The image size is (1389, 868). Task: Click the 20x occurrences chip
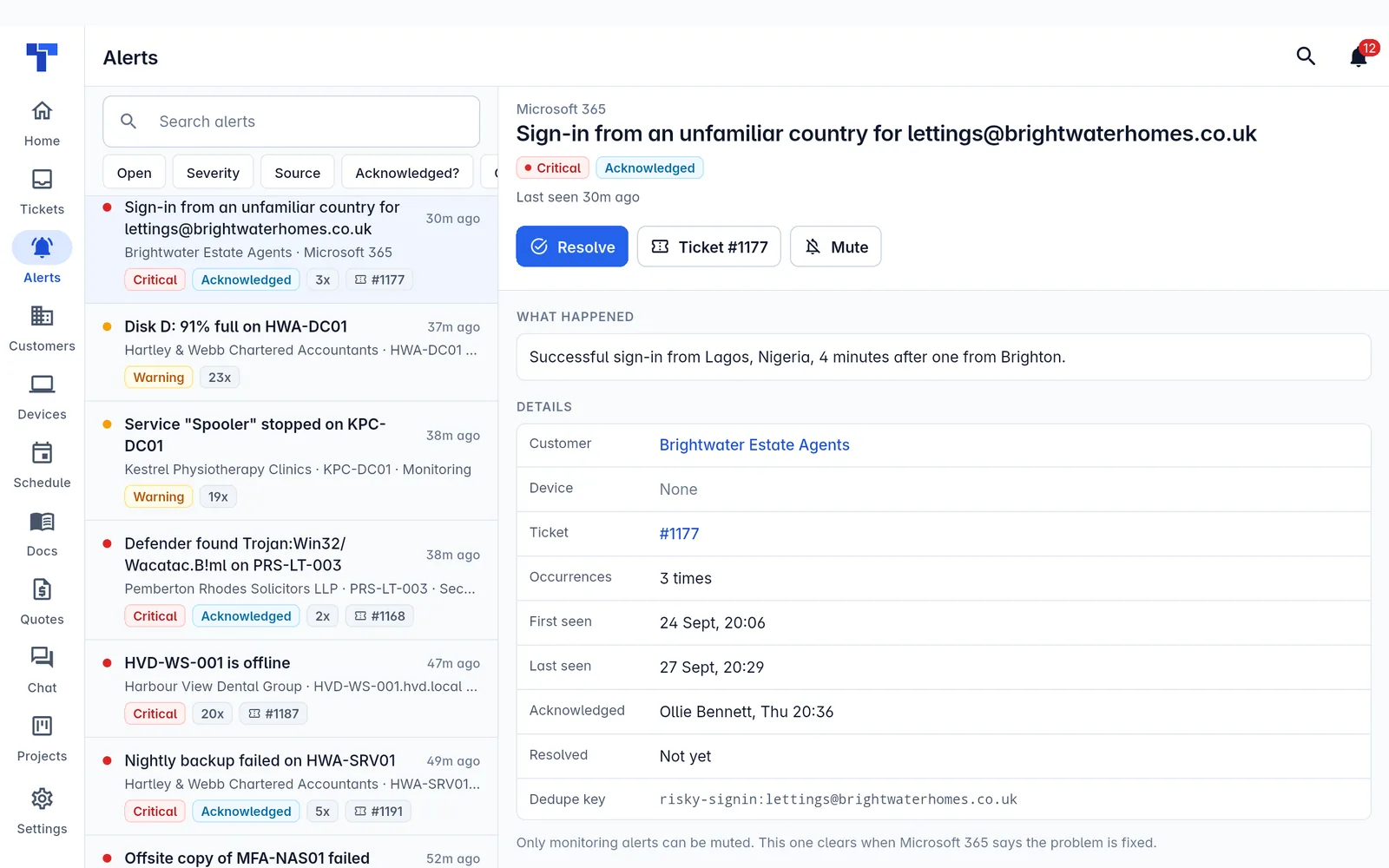[213, 713]
